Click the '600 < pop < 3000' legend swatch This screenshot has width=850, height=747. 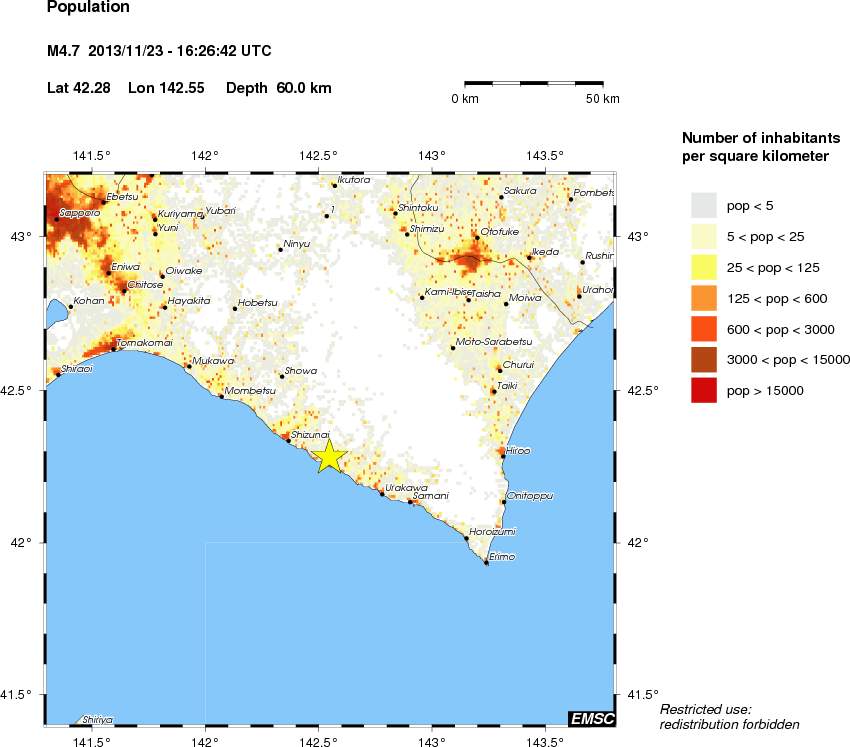click(x=705, y=329)
